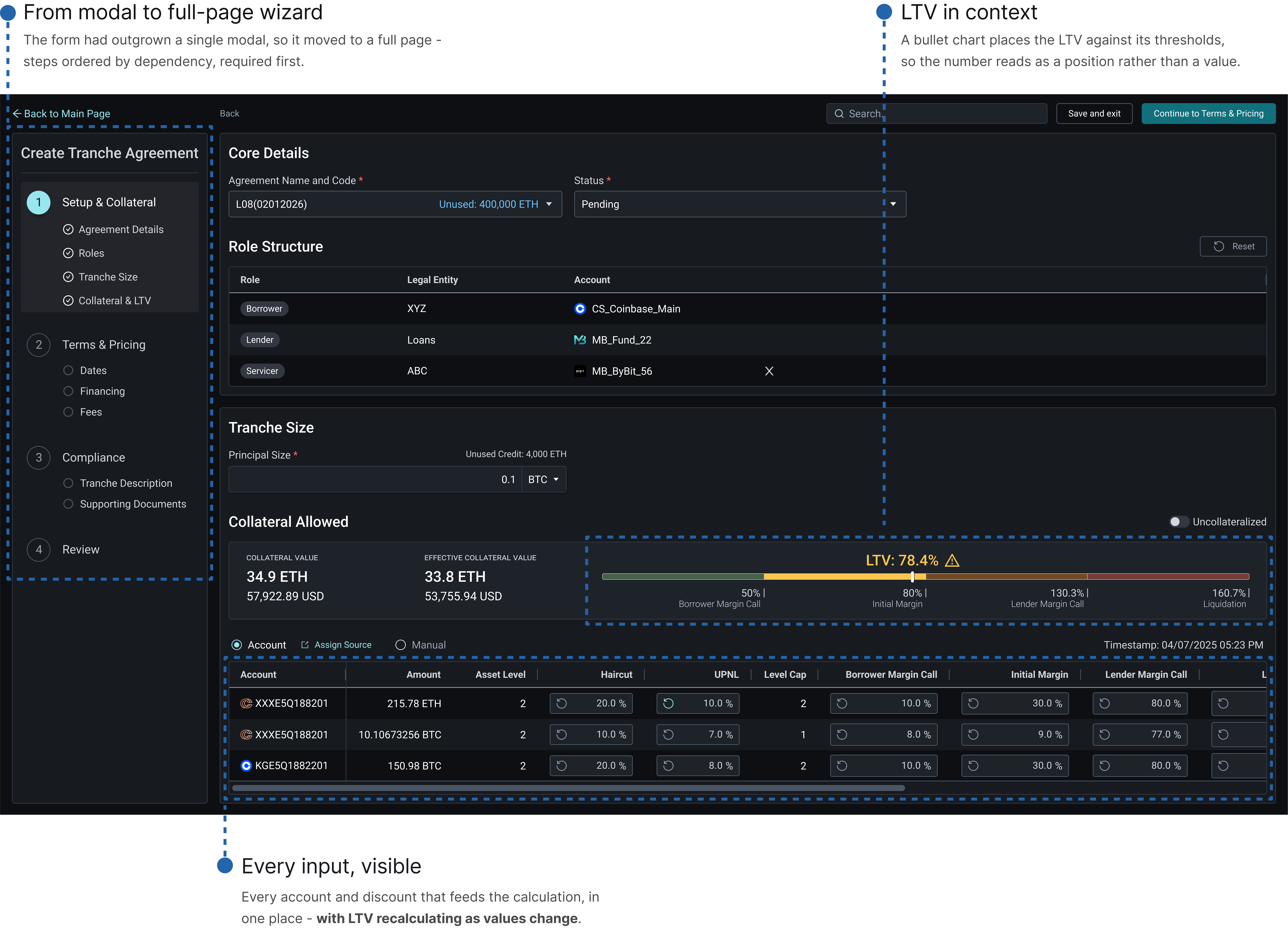
Task: Reset Haircut for the 215.78 ETH row
Action: 562,703
